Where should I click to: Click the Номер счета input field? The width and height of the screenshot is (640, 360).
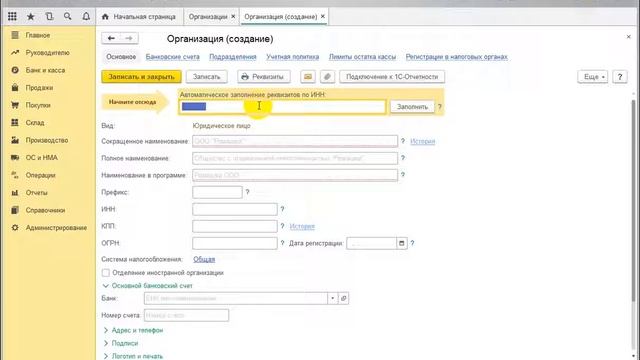pos(186,315)
